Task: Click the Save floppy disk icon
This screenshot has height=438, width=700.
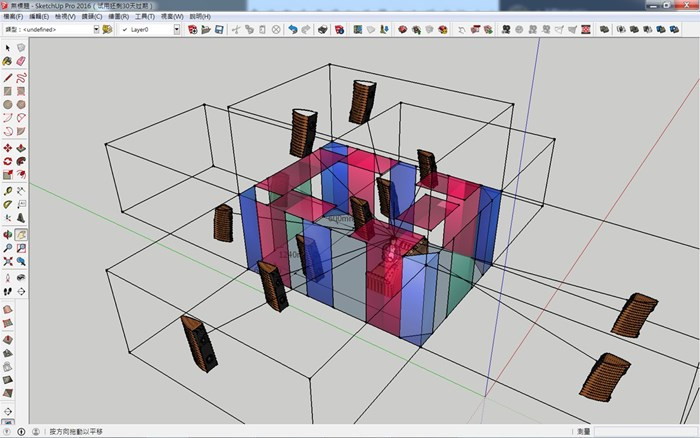Action: [219, 30]
